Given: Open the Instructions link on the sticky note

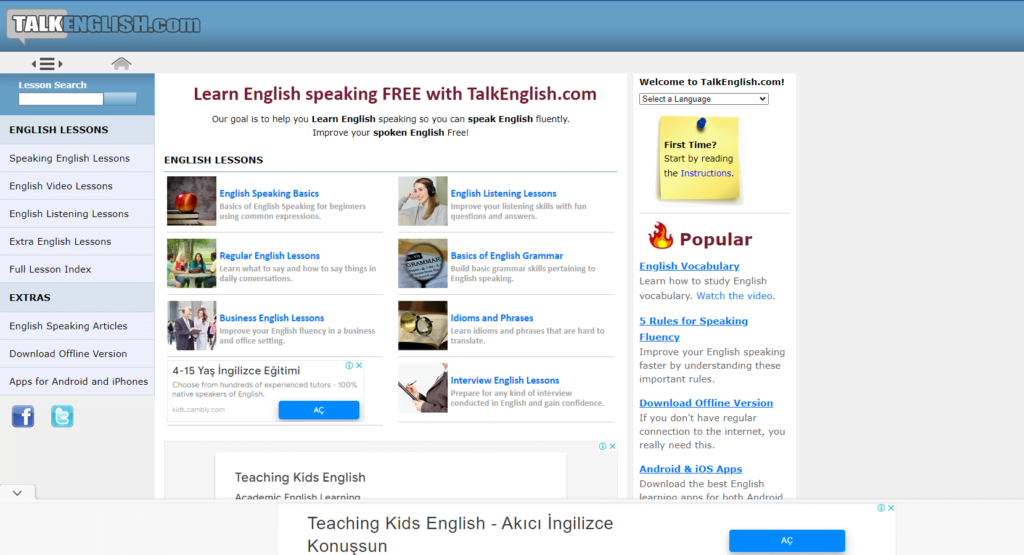Looking at the screenshot, I should coord(706,173).
